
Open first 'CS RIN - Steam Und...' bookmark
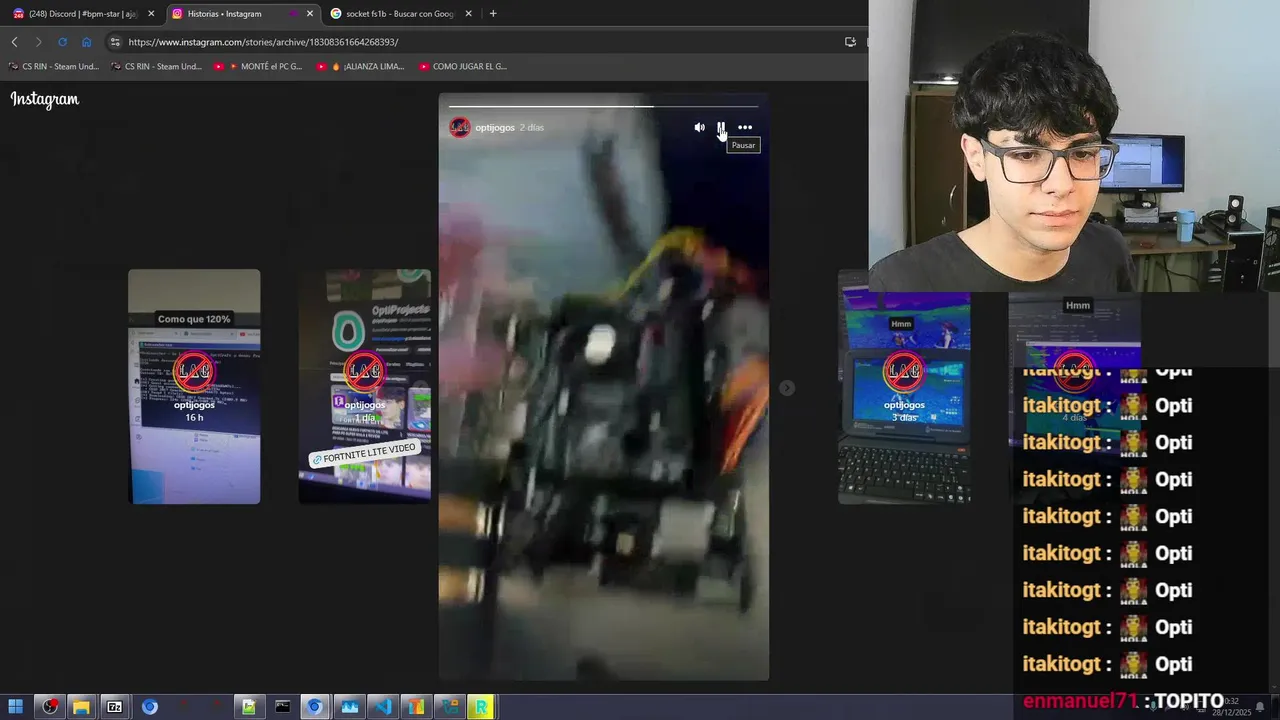(x=54, y=67)
